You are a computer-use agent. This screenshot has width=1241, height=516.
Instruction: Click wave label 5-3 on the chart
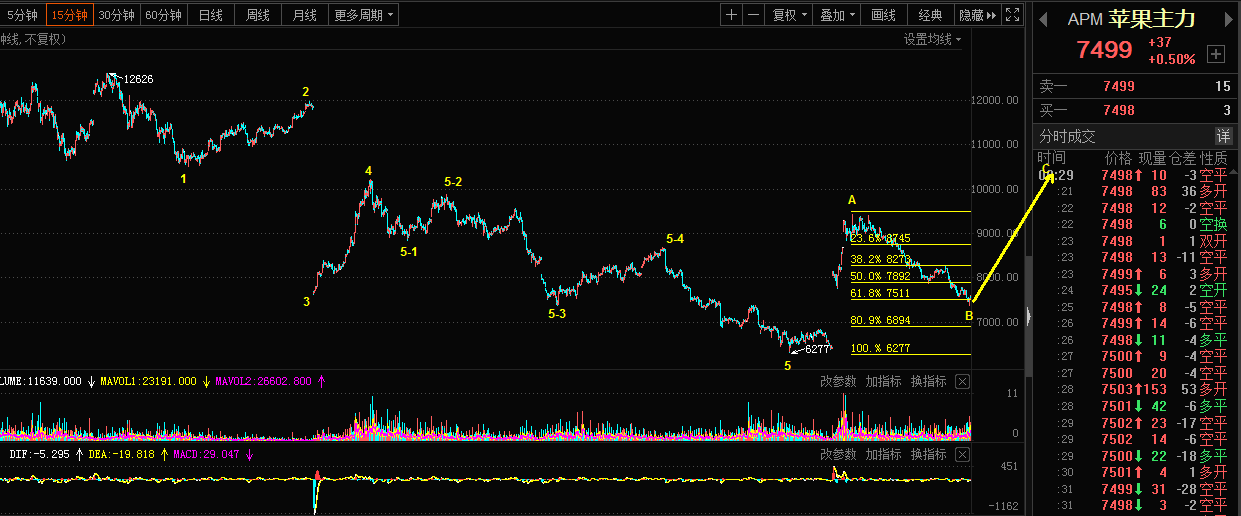tap(557, 314)
